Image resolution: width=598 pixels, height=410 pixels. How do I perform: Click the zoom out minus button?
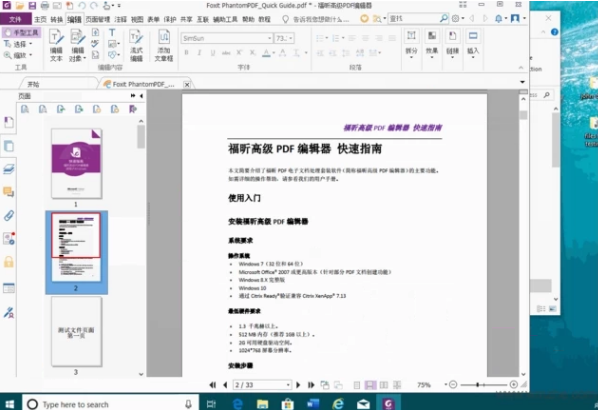pyautogui.click(x=453, y=384)
